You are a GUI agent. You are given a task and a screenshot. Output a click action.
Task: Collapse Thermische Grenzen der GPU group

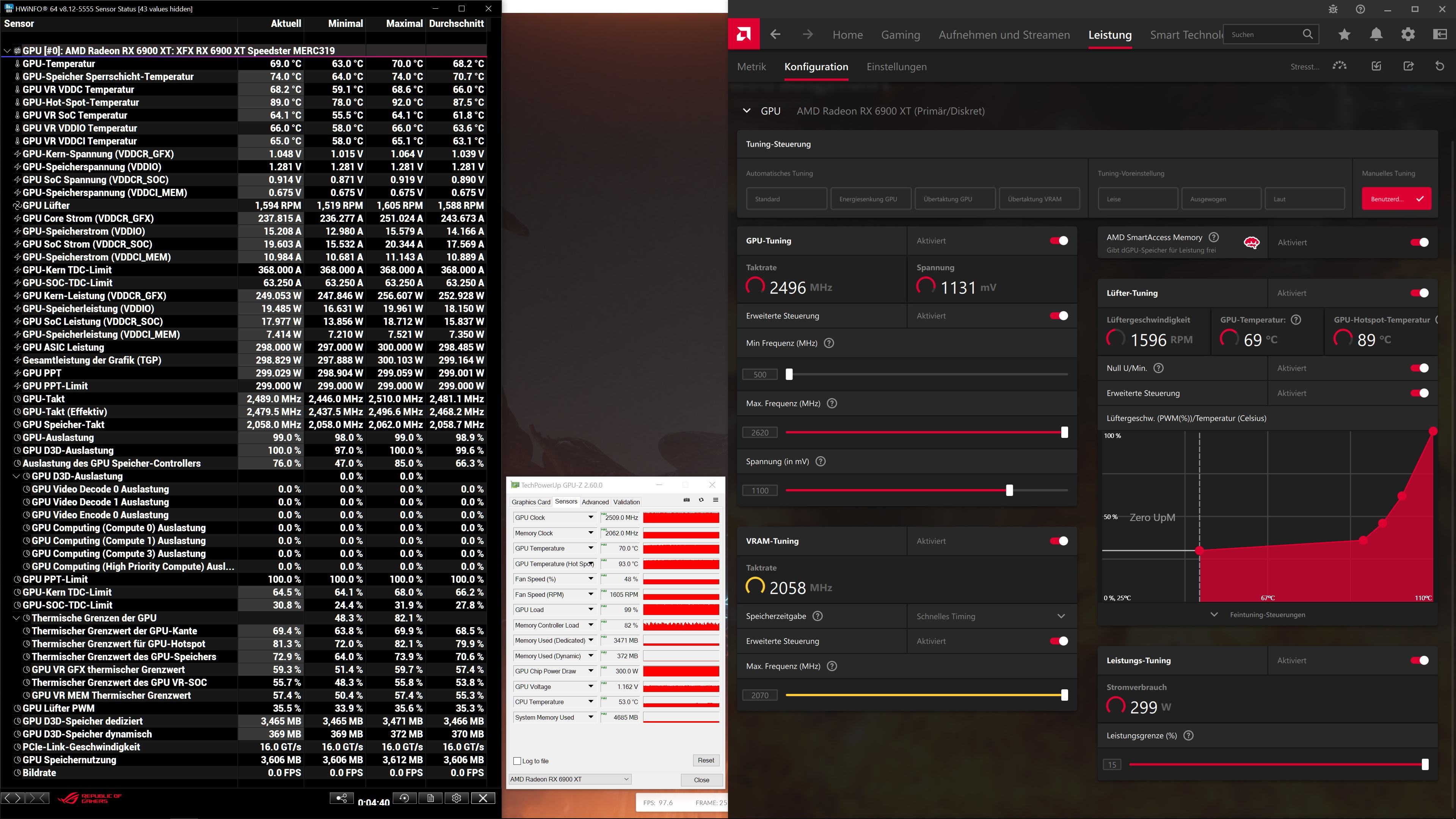(16, 618)
